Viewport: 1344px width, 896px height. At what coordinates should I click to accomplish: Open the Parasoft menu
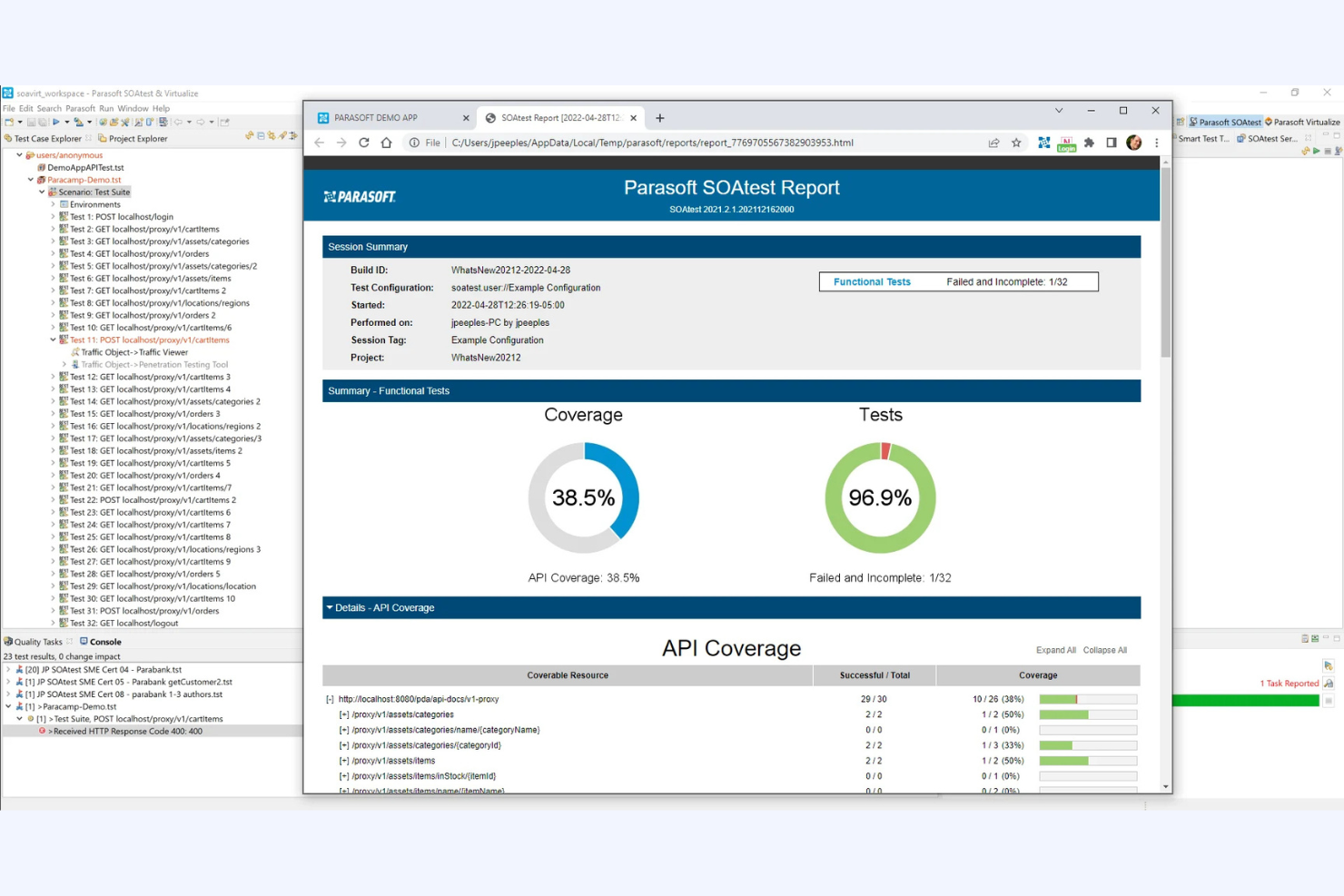coord(80,108)
